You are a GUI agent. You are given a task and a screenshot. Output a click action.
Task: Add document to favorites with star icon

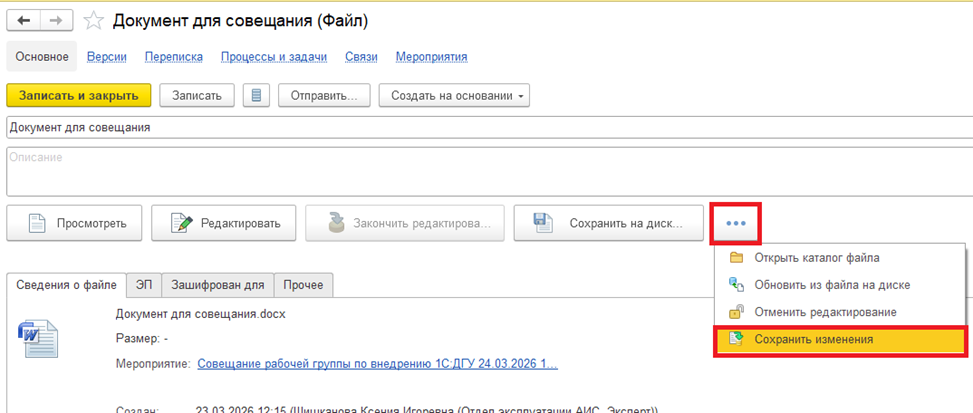[x=93, y=19]
